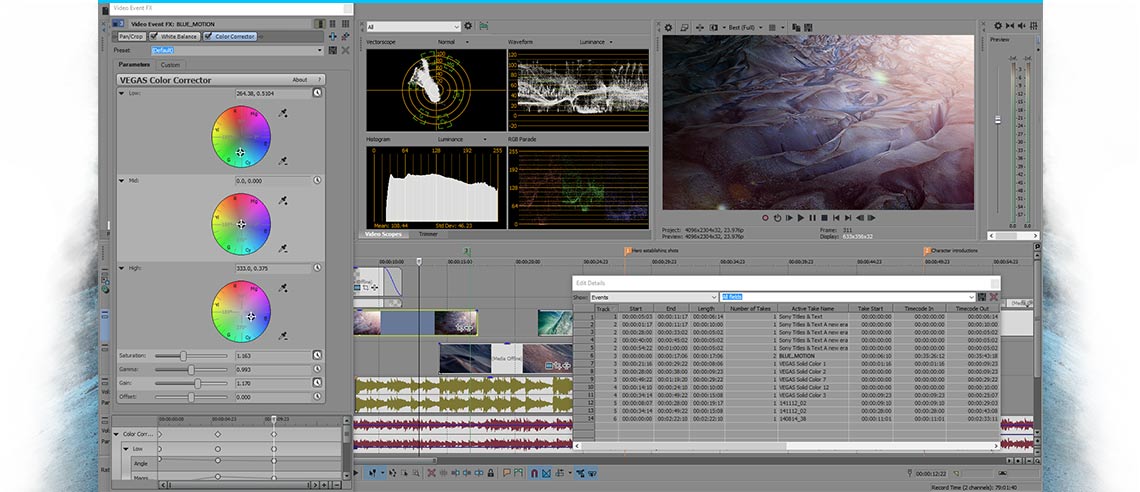Click the Start column header in Edit Details
Image resolution: width=1140 pixels, height=492 pixels.
(x=636, y=309)
